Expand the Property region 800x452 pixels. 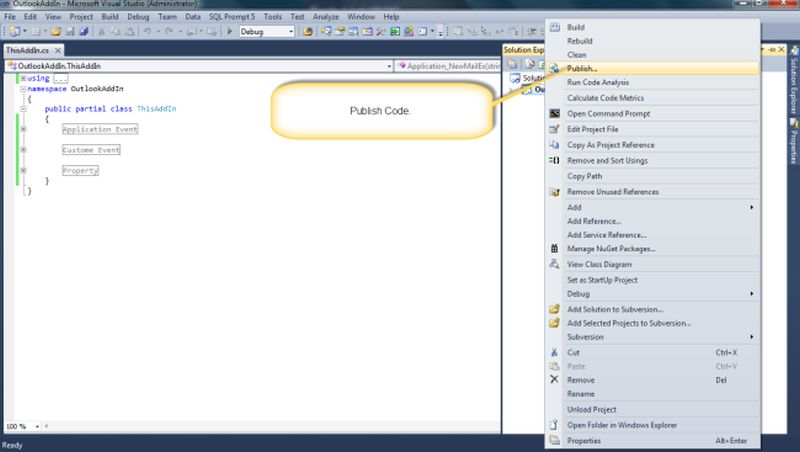click(23, 170)
